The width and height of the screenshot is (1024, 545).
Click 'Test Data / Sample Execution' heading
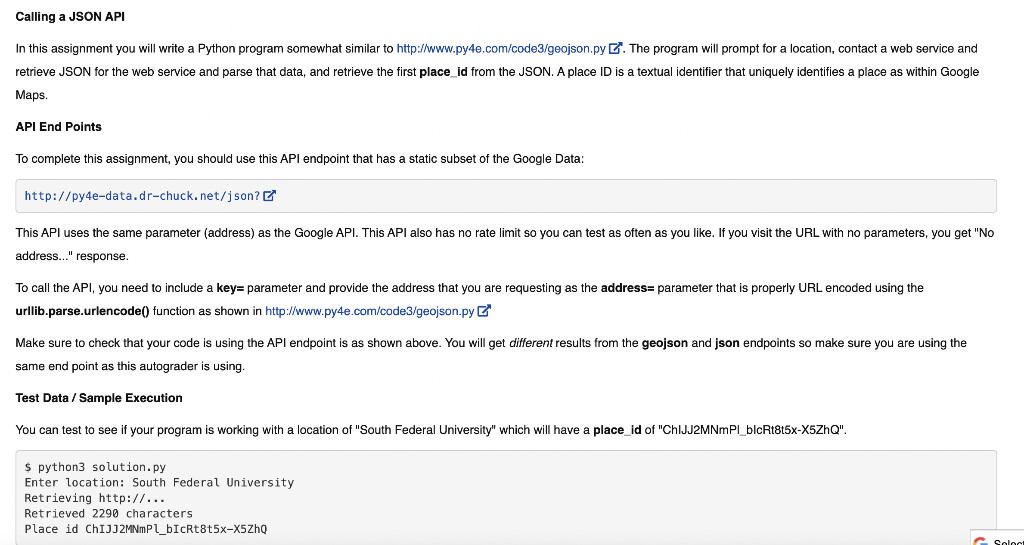coord(99,397)
